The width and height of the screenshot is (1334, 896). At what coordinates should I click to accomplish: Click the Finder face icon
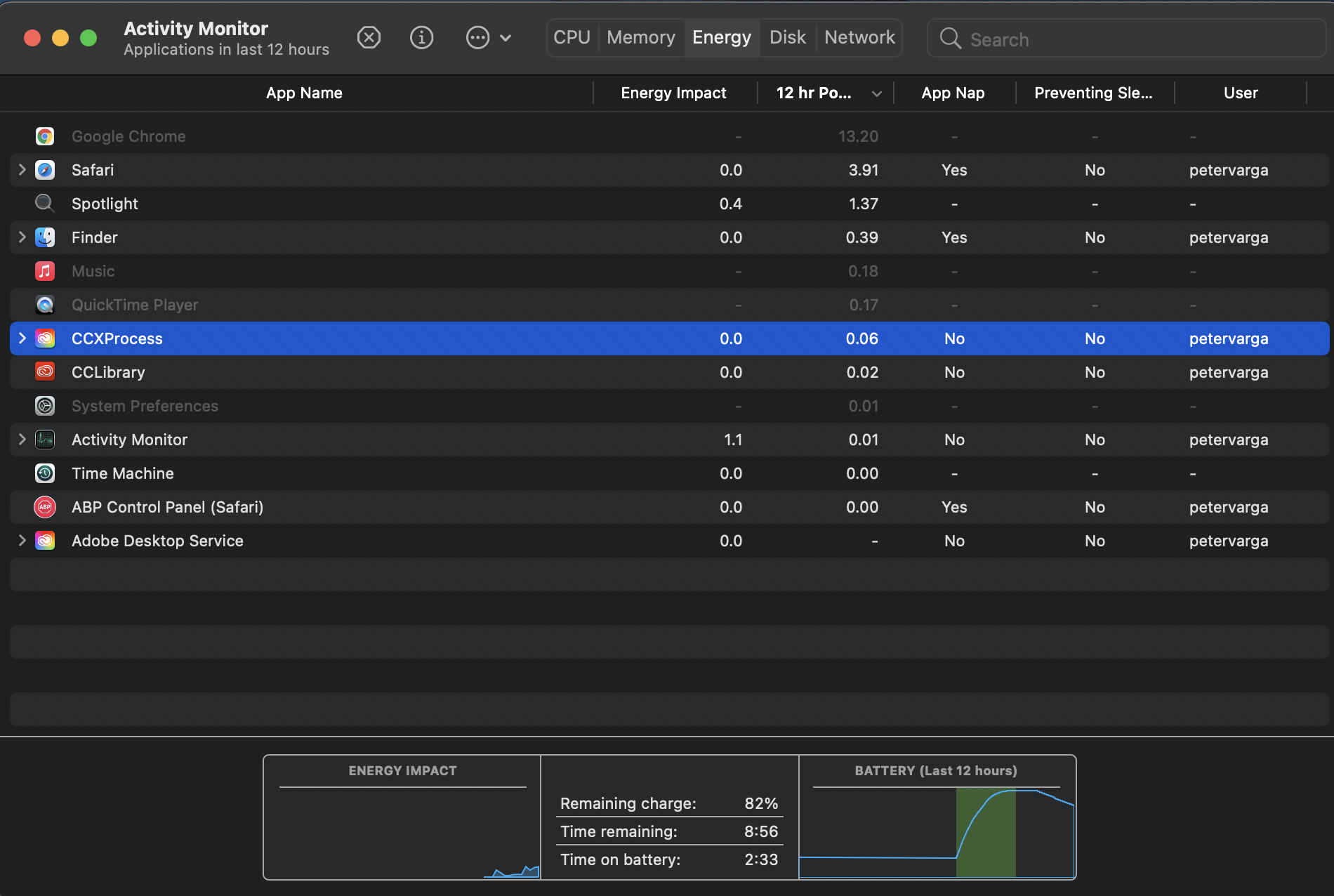point(45,237)
